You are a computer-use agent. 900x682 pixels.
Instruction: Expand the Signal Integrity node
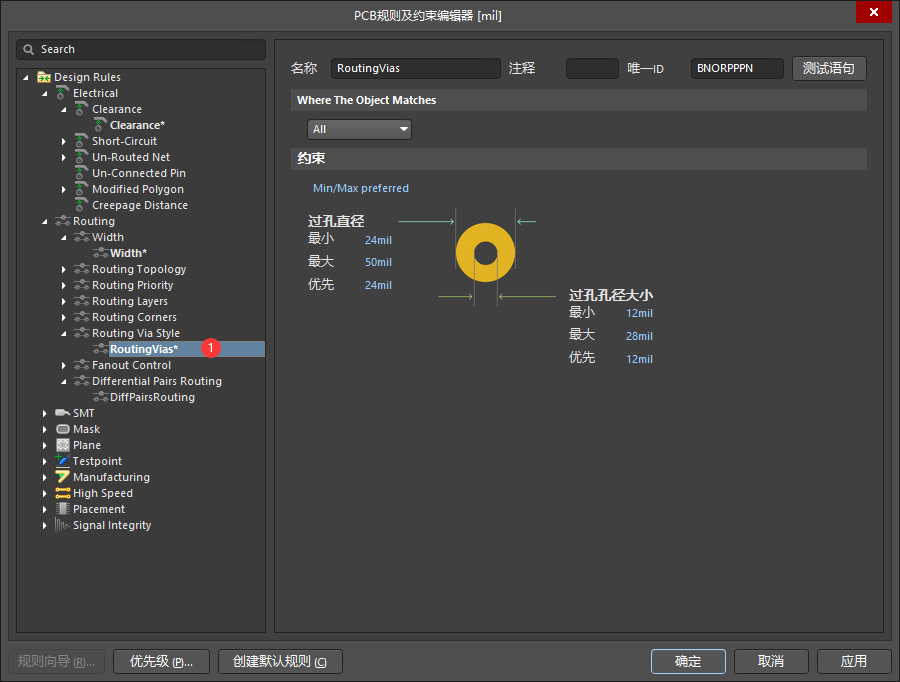(45, 525)
